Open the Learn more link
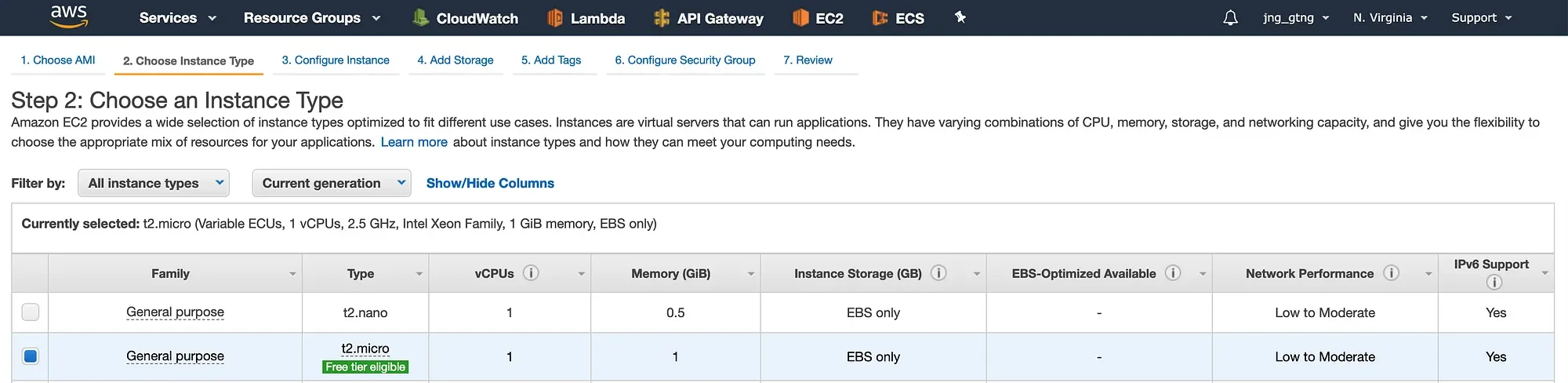 414,142
